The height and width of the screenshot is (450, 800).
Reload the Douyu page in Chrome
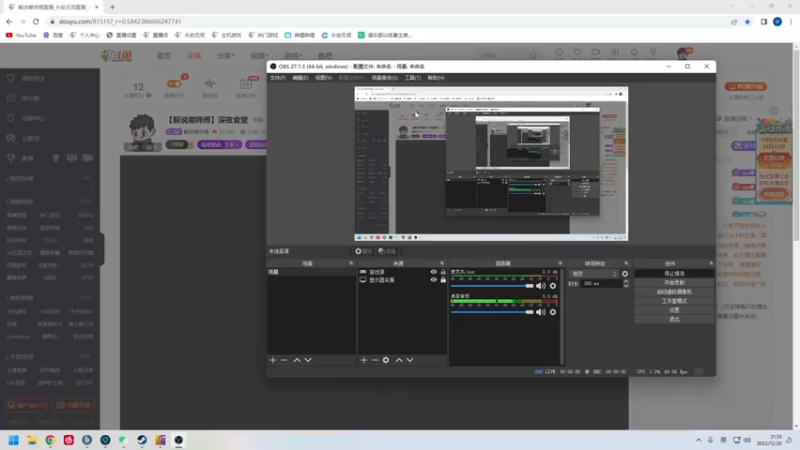coord(36,21)
